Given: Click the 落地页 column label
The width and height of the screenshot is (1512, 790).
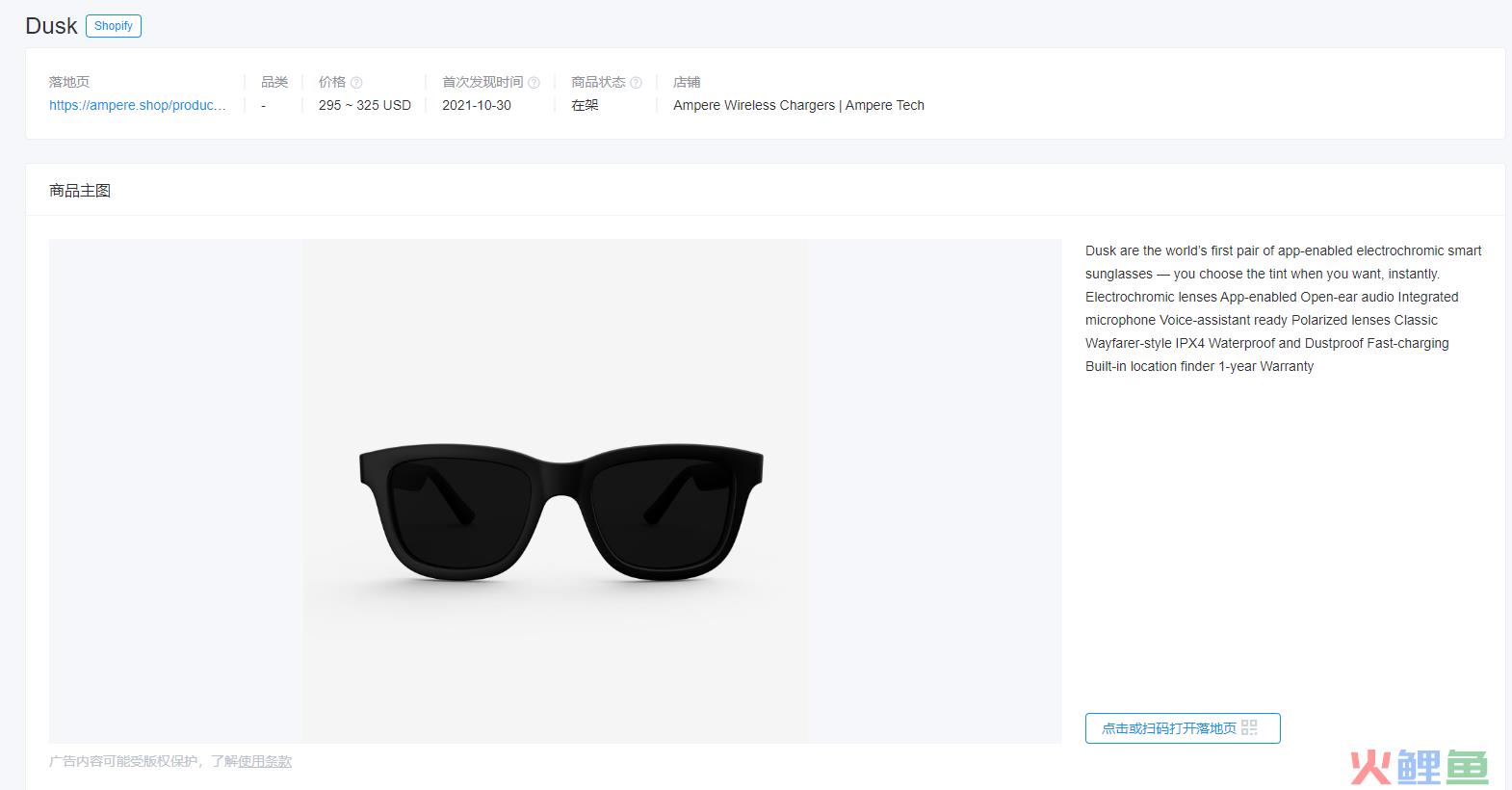Looking at the screenshot, I should [x=69, y=83].
